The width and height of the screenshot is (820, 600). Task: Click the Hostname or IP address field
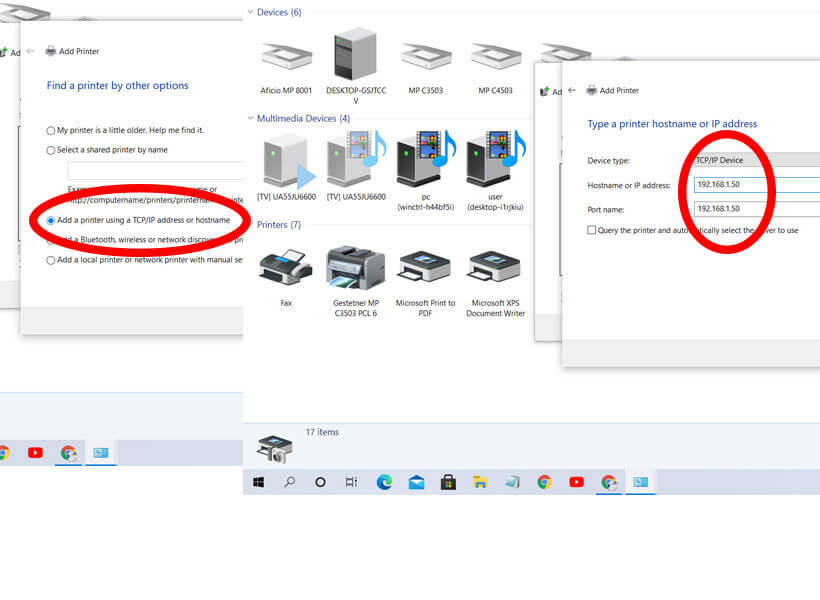[x=756, y=185]
